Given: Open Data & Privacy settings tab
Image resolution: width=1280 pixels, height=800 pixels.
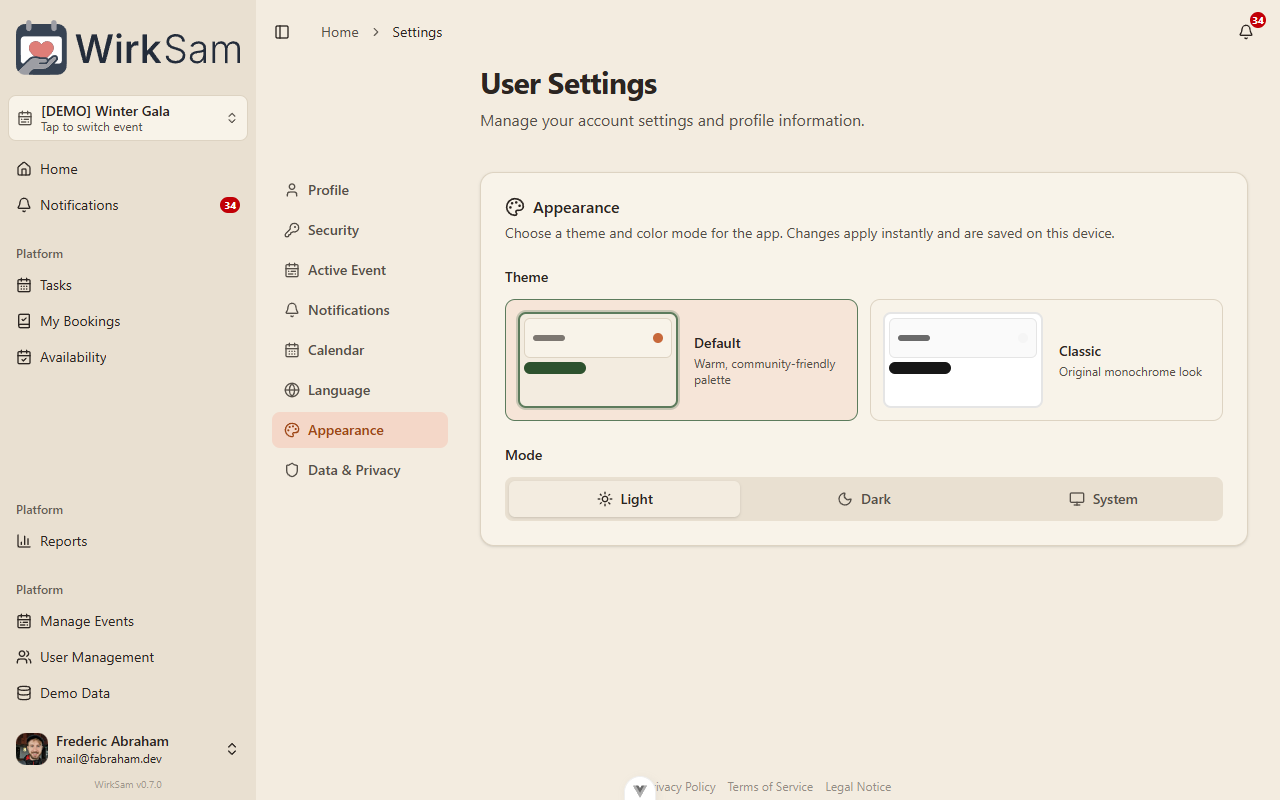Looking at the screenshot, I should (360, 470).
